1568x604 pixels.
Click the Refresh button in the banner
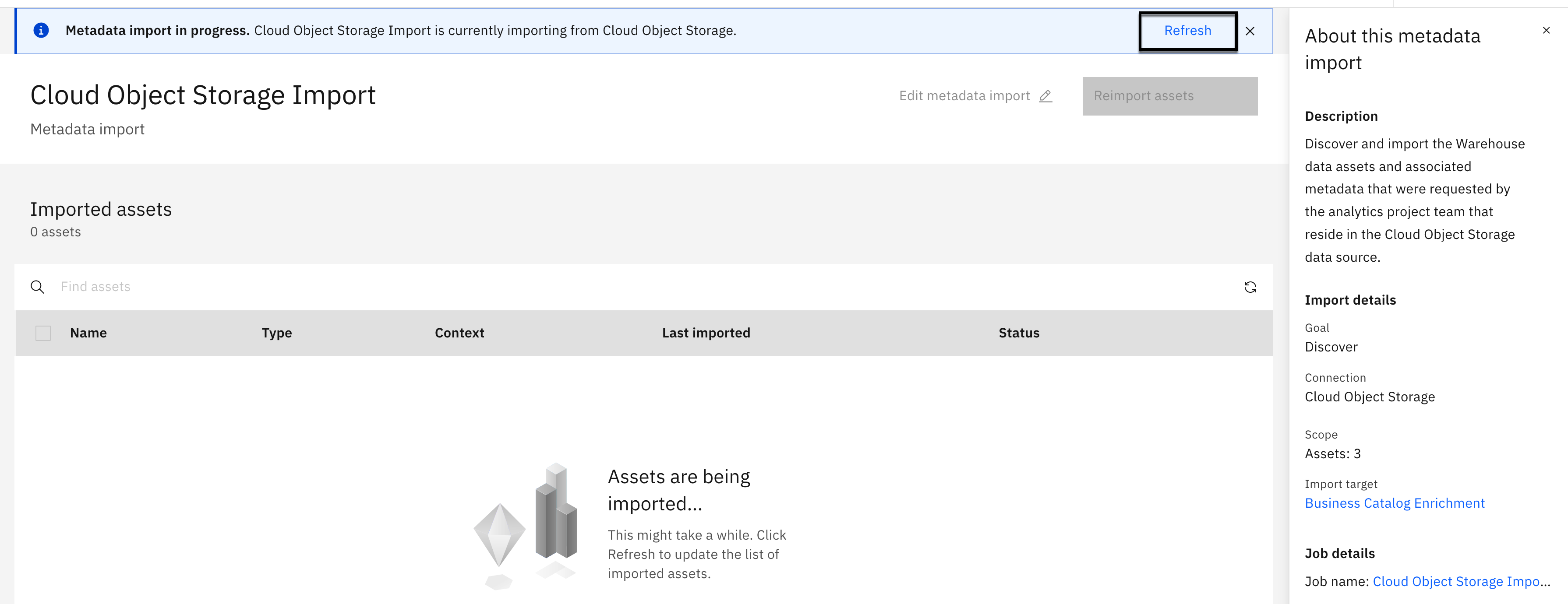pyautogui.click(x=1187, y=31)
